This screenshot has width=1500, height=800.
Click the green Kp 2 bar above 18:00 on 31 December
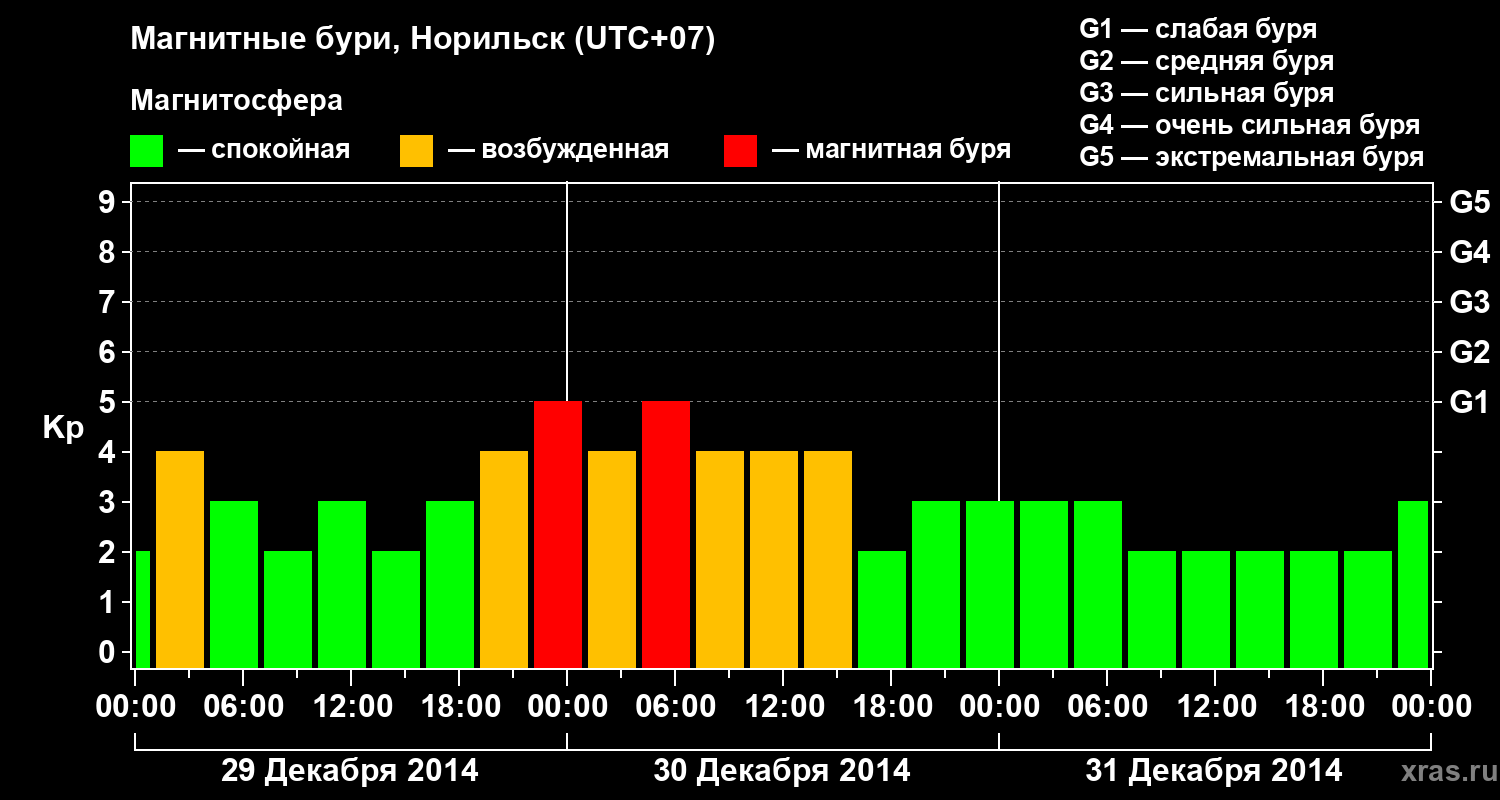pos(1314,609)
